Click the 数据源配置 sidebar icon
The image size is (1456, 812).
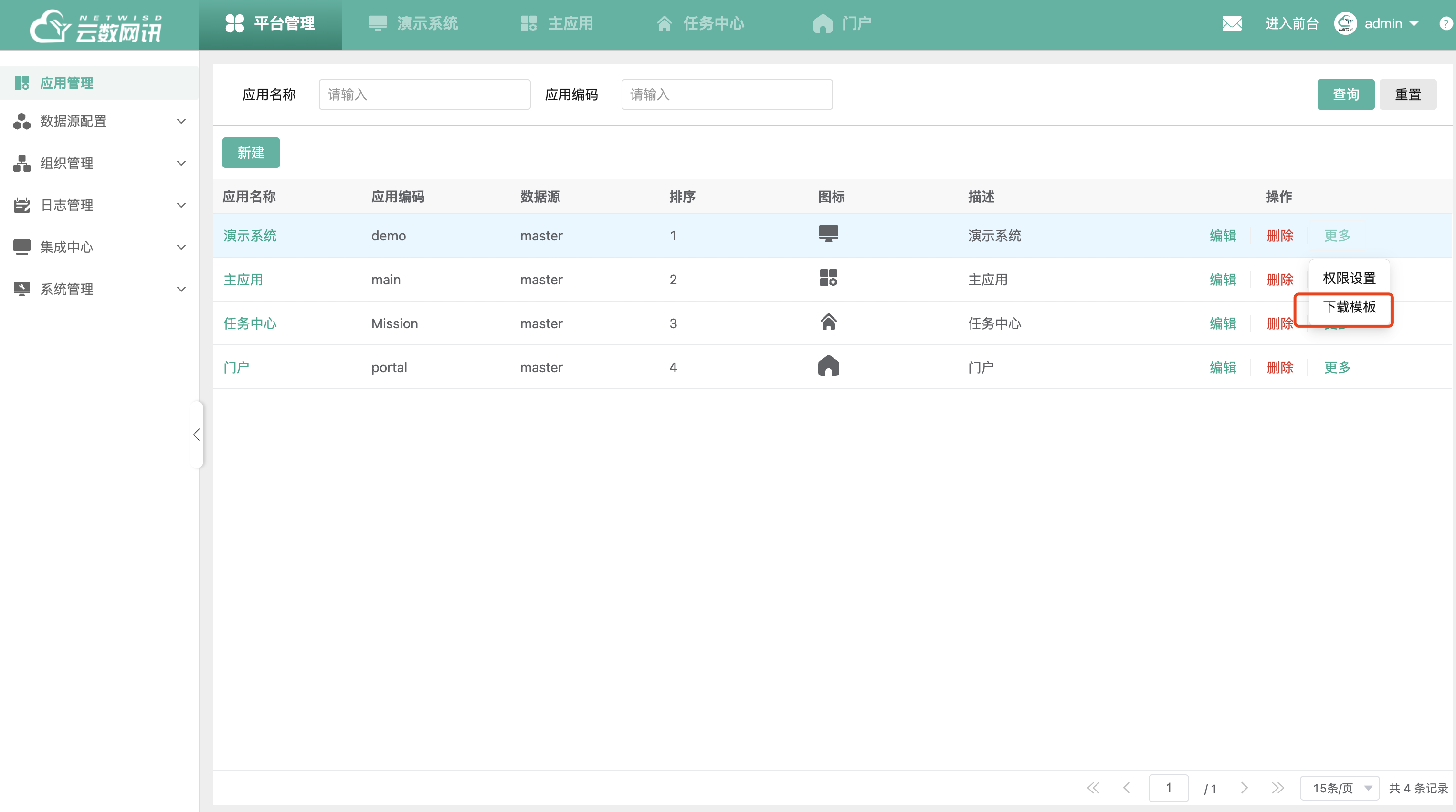(x=22, y=121)
